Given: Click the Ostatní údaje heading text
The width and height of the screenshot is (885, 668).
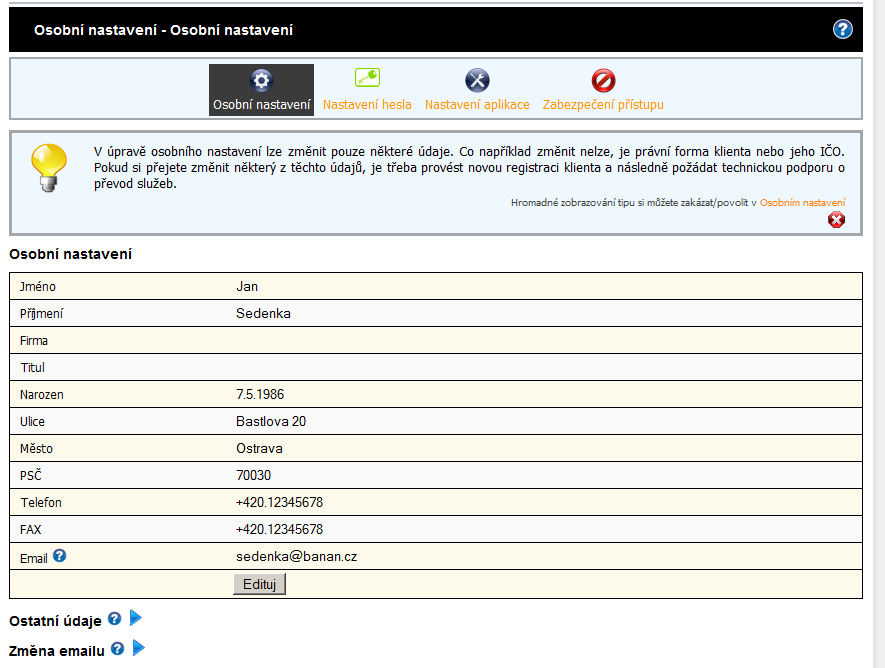Looking at the screenshot, I should pyautogui.click(x=55, y=621).
